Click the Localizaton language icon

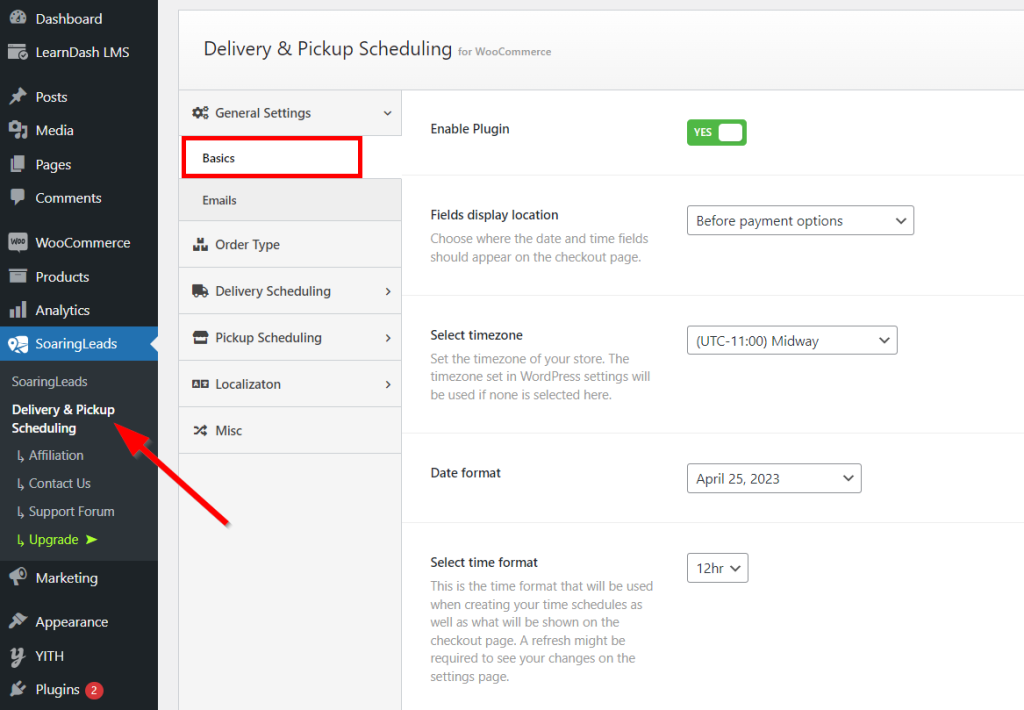tap(200, 384)
